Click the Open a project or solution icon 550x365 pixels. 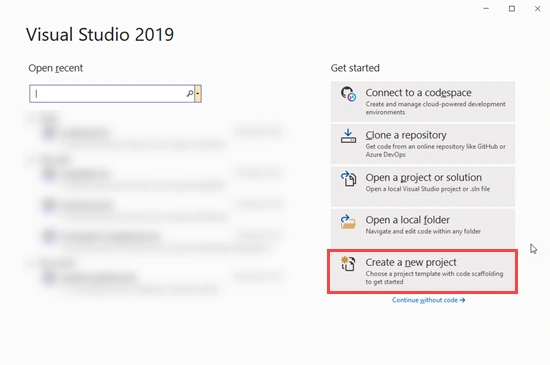[x=348, y=178]
